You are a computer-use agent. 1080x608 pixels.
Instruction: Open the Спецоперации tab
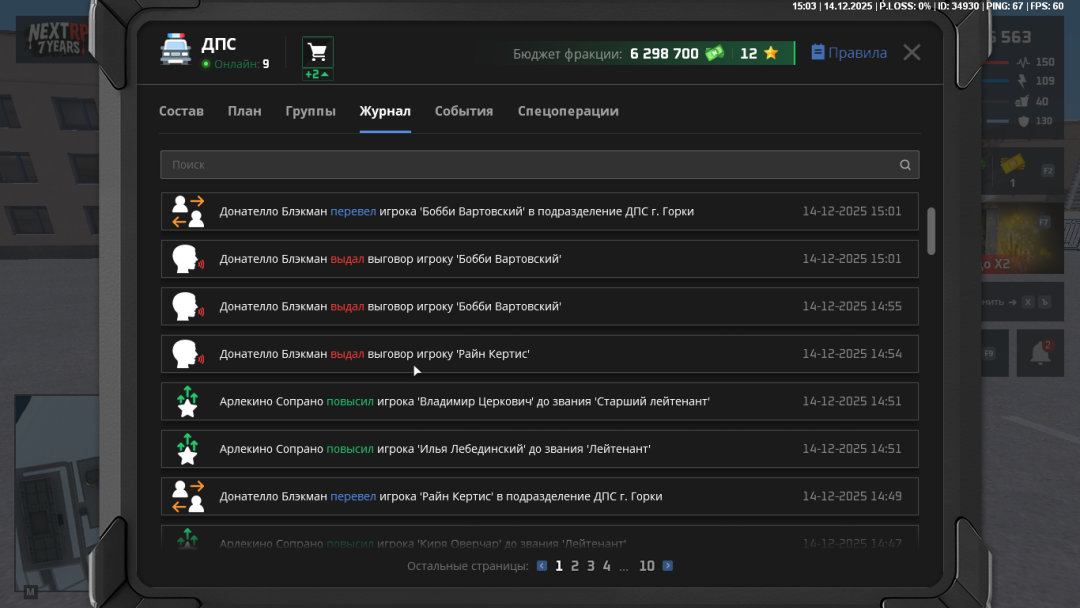pos(568,111)
